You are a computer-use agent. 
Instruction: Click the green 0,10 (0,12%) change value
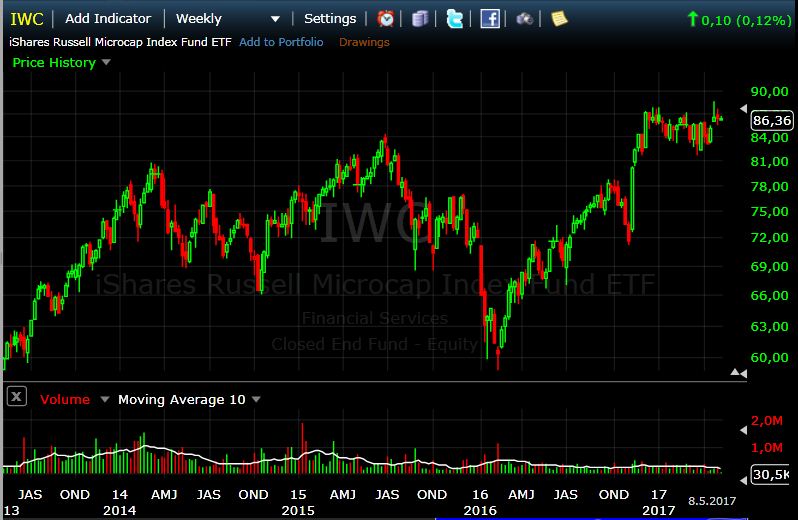tap(746, 20)
